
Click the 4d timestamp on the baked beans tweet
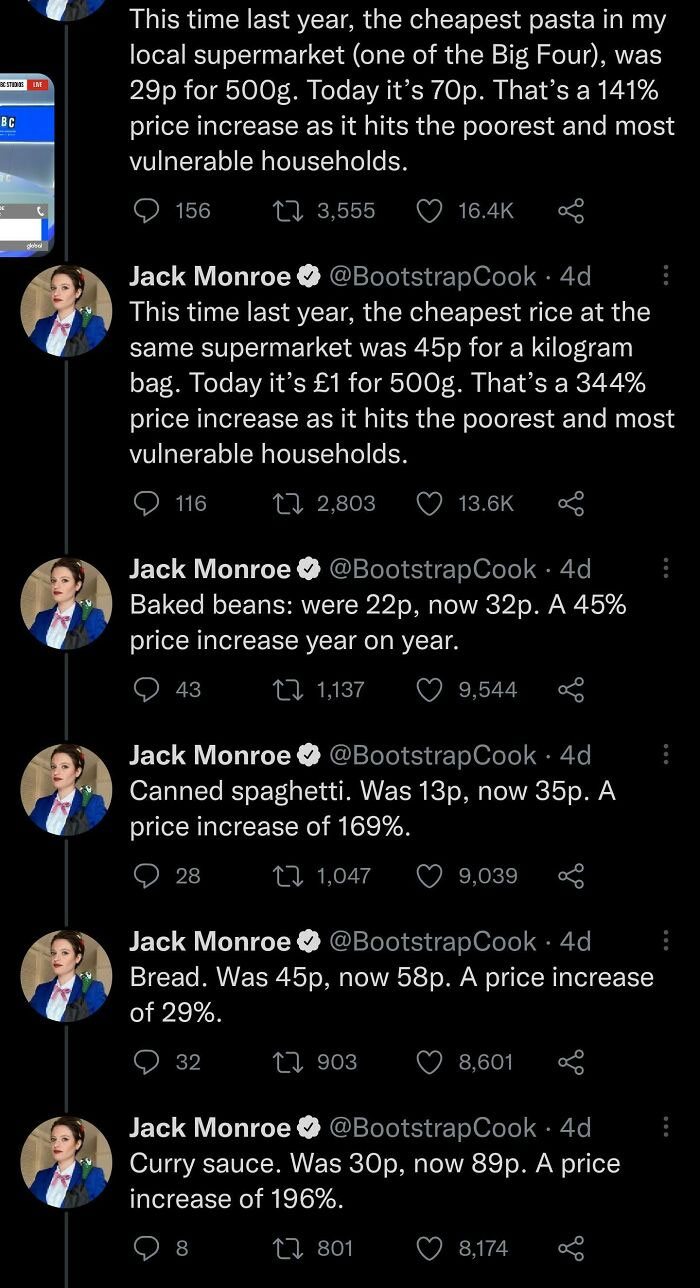pyautogui.click(x=577, y=568)
